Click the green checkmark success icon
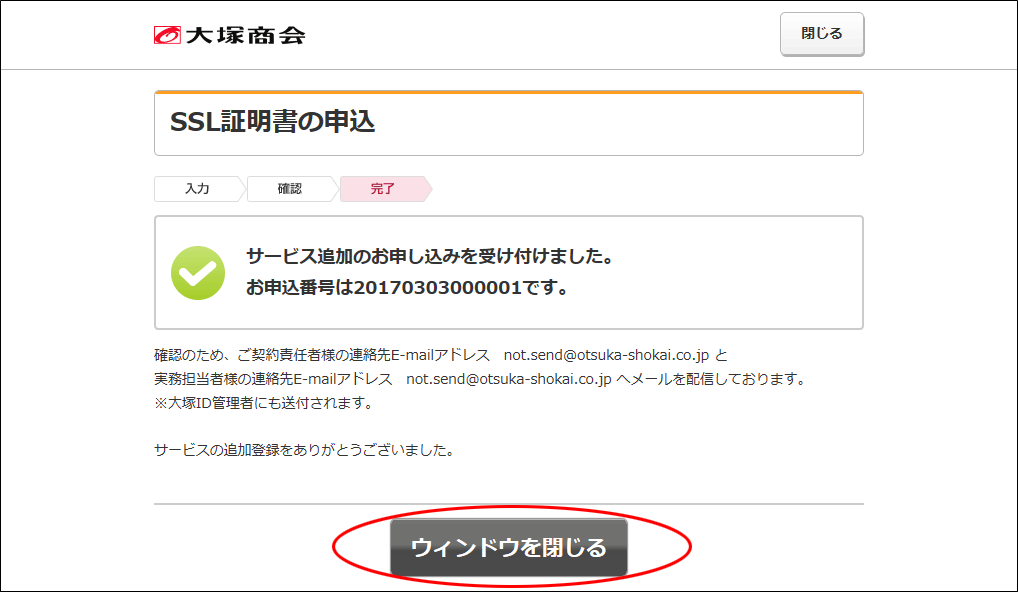 click(x=198, y=273)
